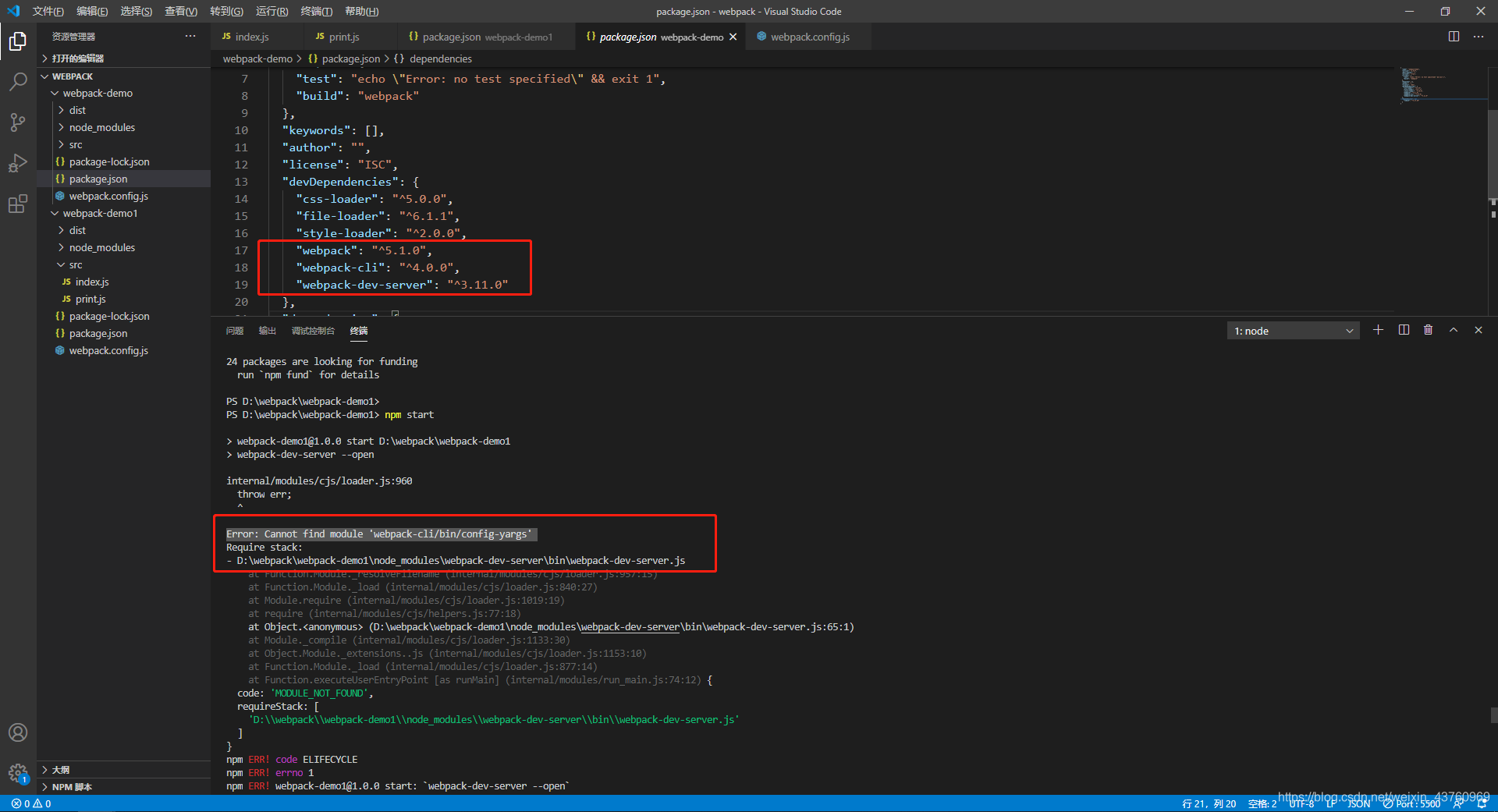1498x812 pixels.
Task: Click the terminal vertical scrollbar
Action: pos(1493,715)
